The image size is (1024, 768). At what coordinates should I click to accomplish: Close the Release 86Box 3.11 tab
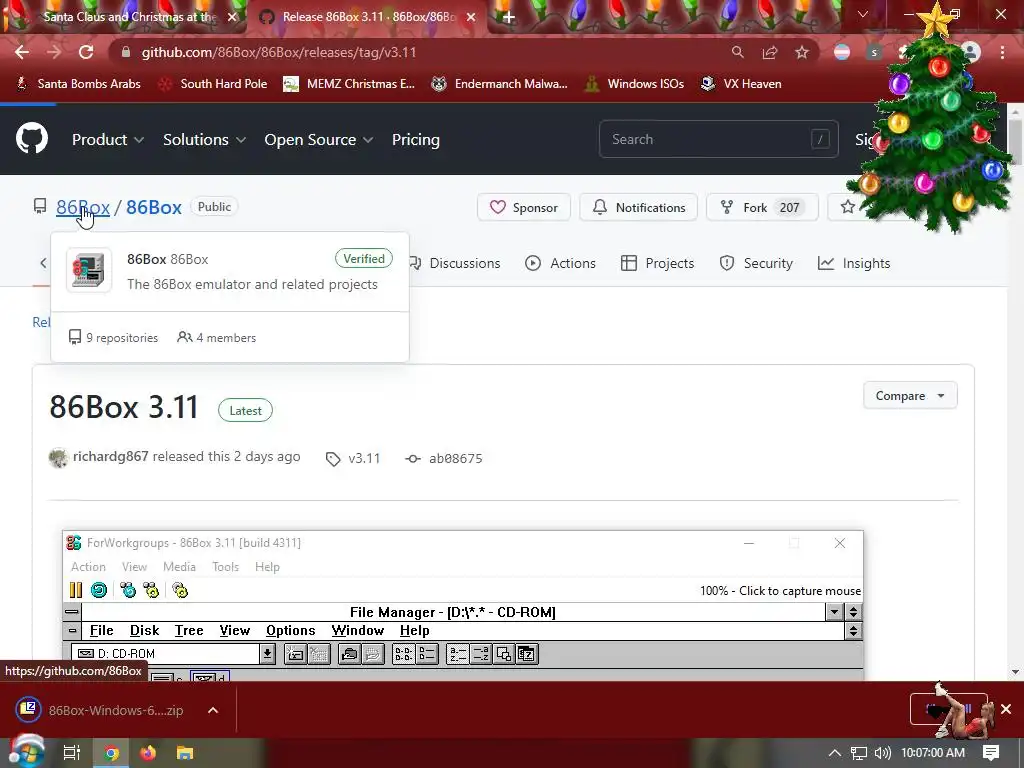pyautogui.click(x=471, y=17)
